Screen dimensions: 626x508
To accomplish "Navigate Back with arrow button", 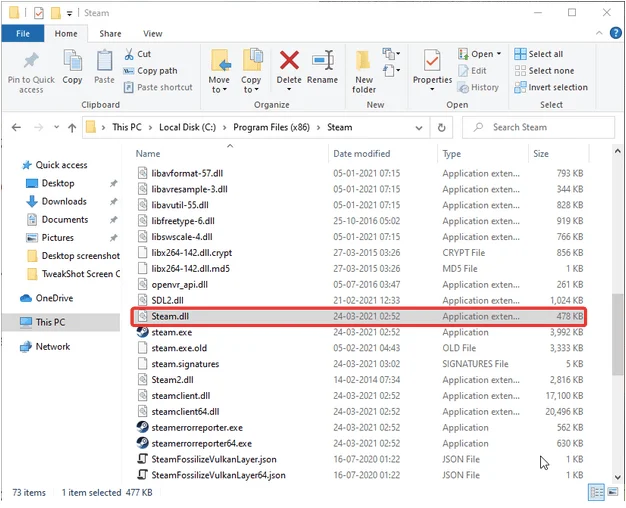I will click(16, 127).
